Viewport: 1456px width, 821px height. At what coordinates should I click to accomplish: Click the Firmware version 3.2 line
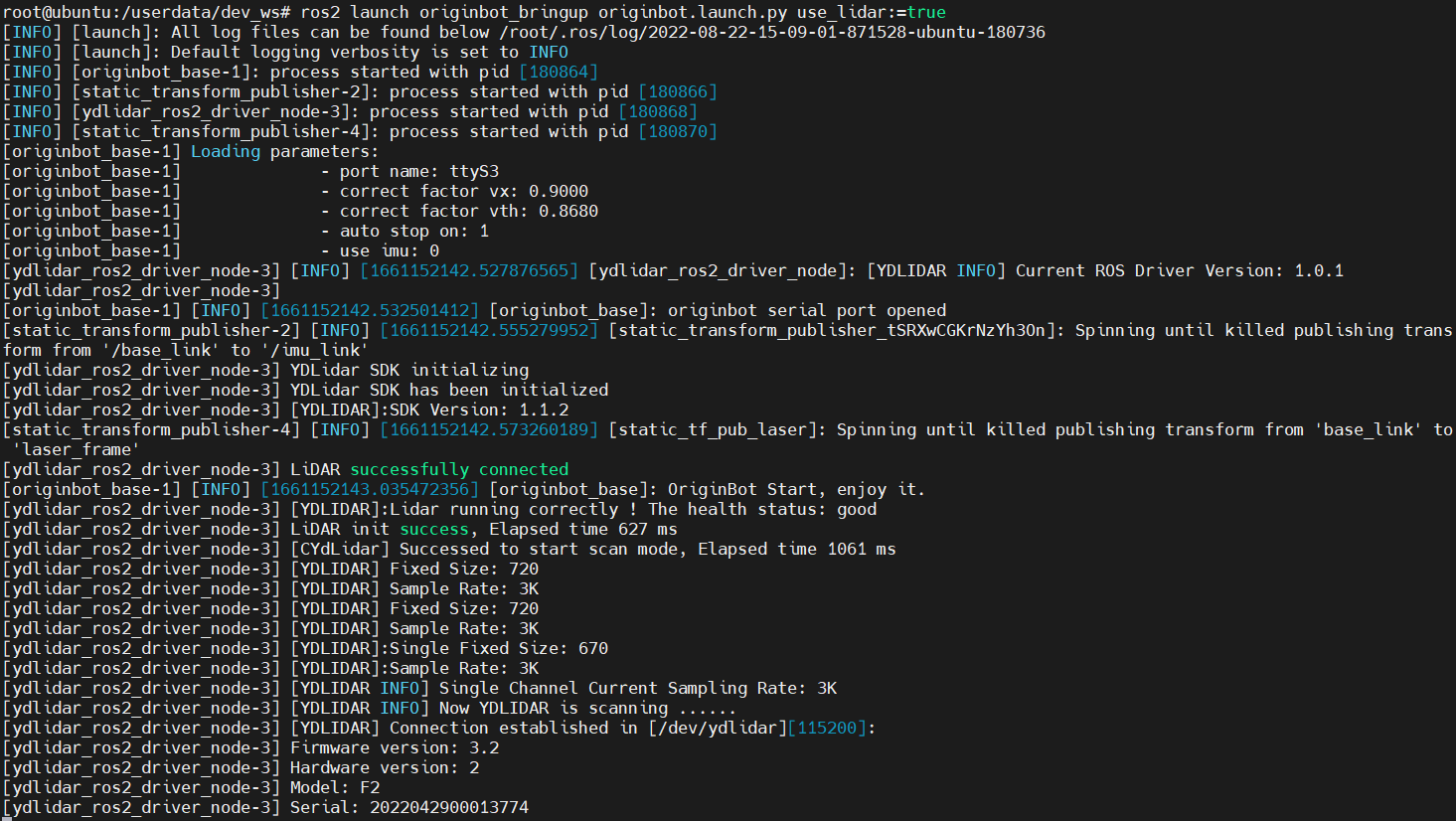(395, 747)
